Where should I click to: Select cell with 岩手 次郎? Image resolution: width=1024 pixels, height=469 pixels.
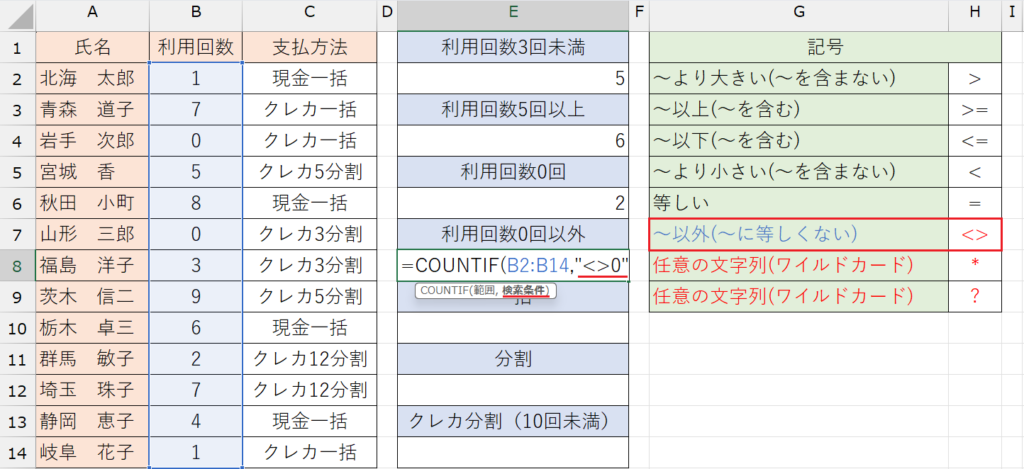pos(92,141)
